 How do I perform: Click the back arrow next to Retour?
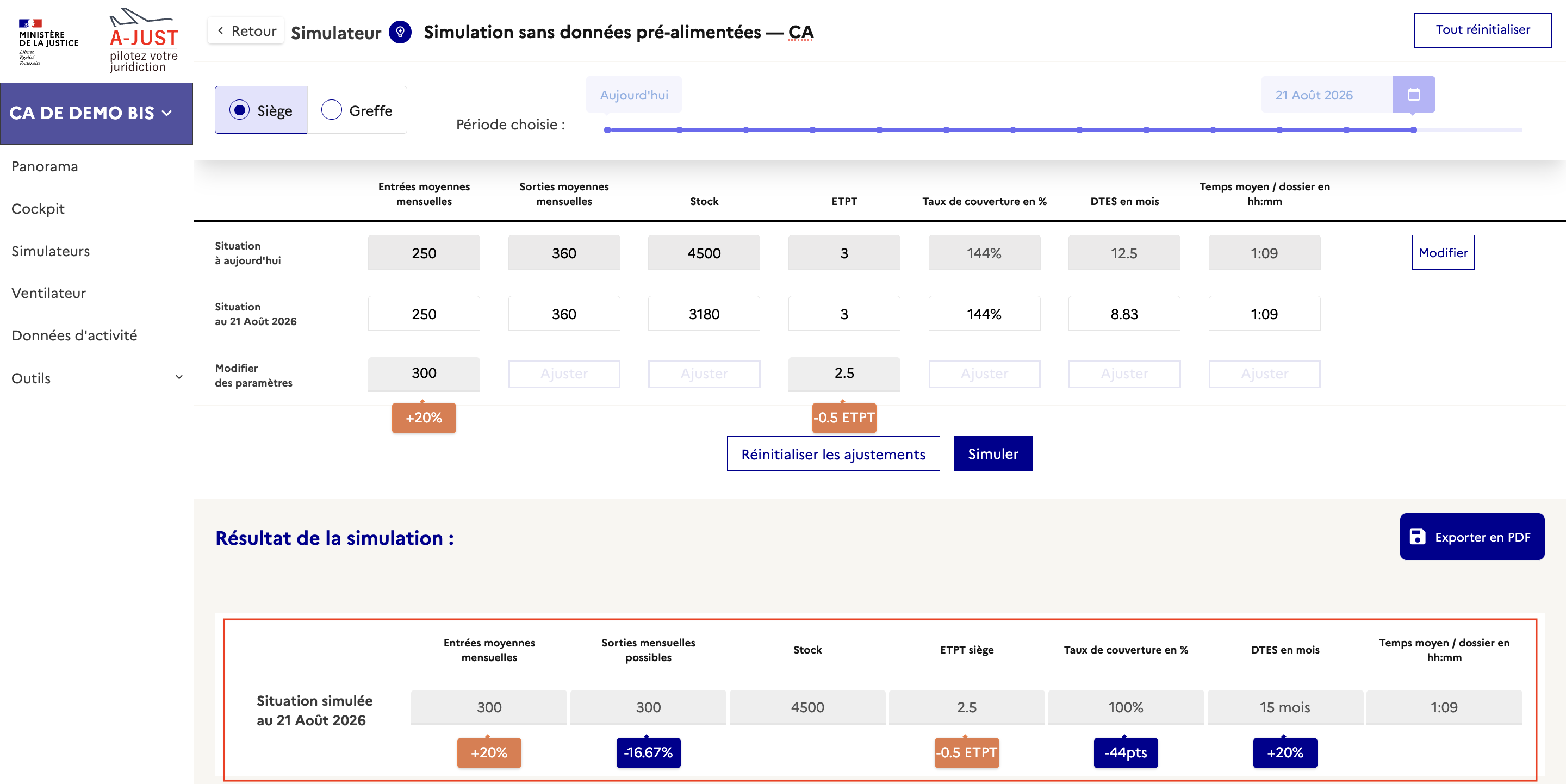pyautogui.click(x=221, y=30)
